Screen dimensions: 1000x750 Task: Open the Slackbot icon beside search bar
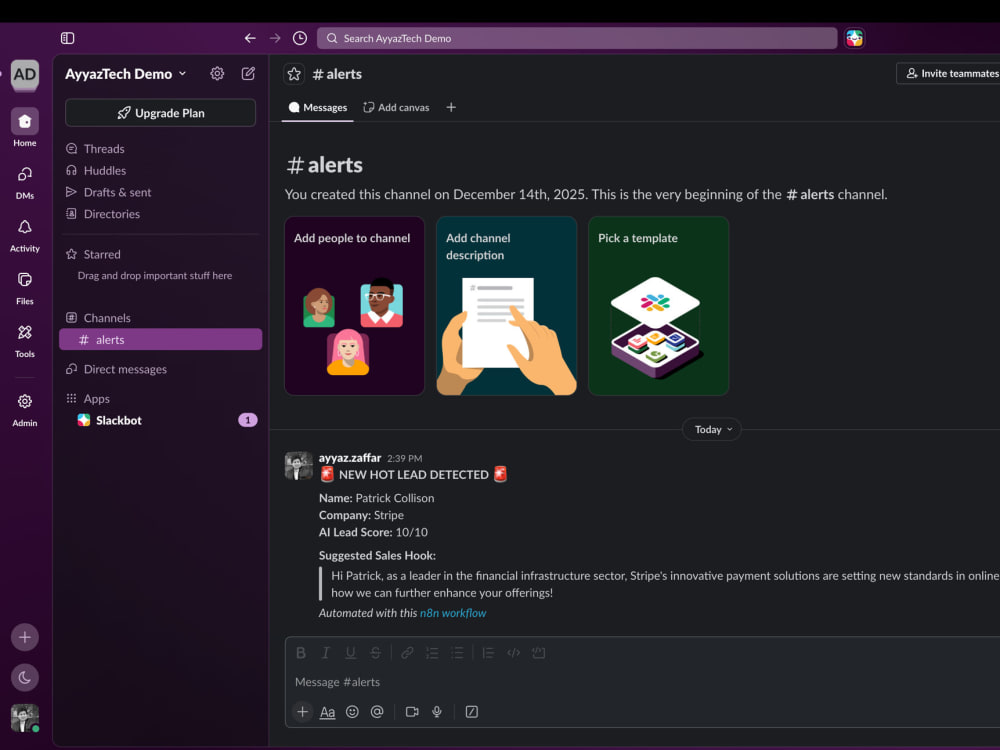[855, 38]
